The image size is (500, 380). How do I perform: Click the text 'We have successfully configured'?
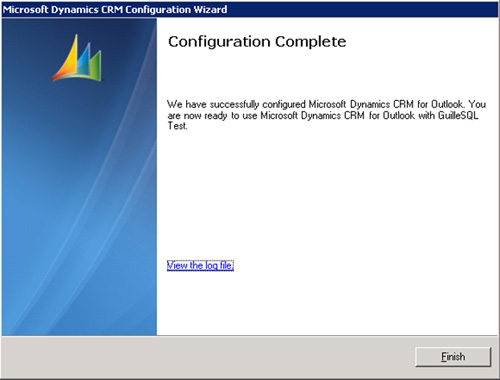[x=236, y=104]
